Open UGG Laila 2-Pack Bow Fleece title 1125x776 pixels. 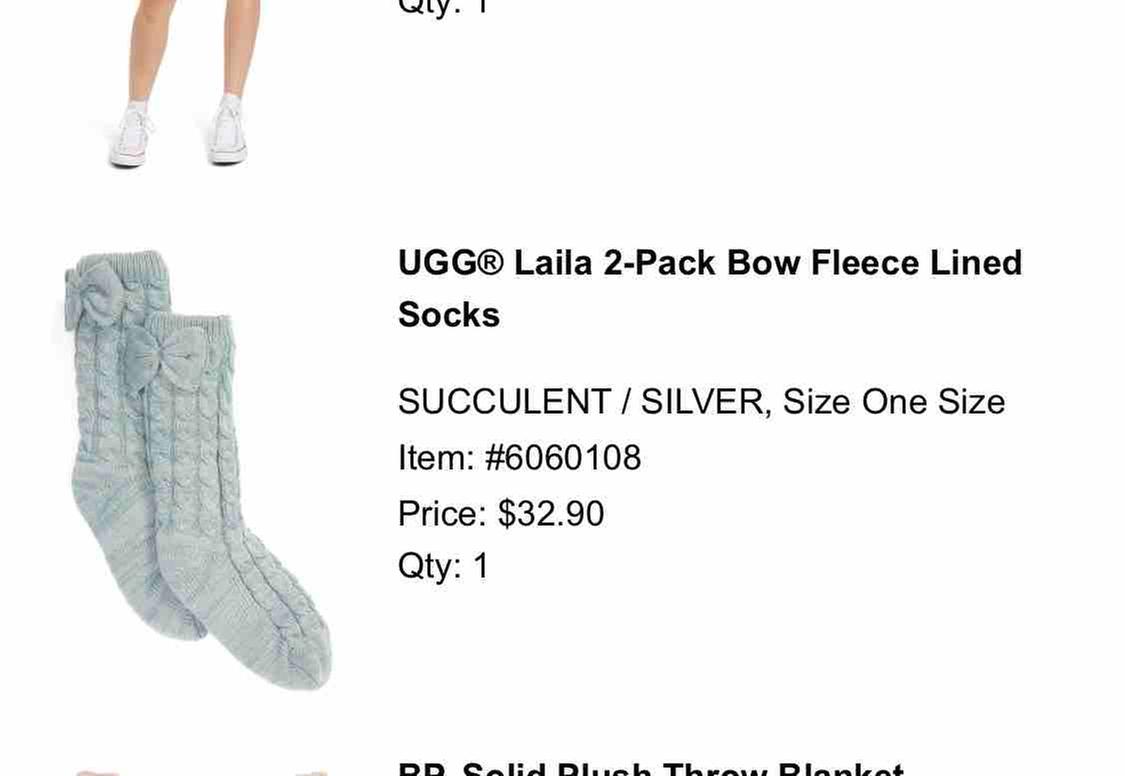click(710, 288)
